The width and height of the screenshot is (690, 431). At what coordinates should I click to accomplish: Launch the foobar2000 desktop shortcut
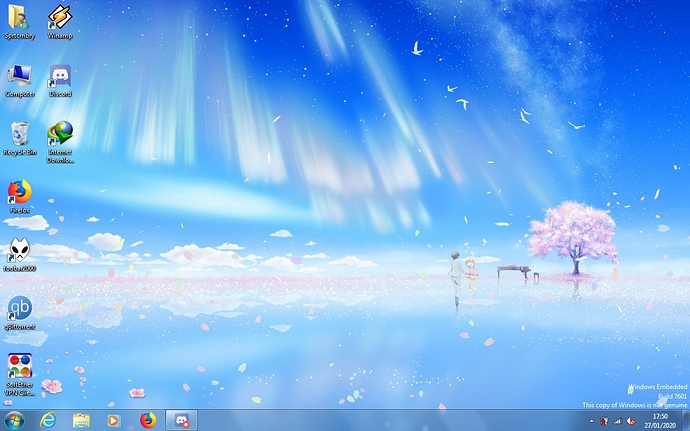[x=19, y=254]
